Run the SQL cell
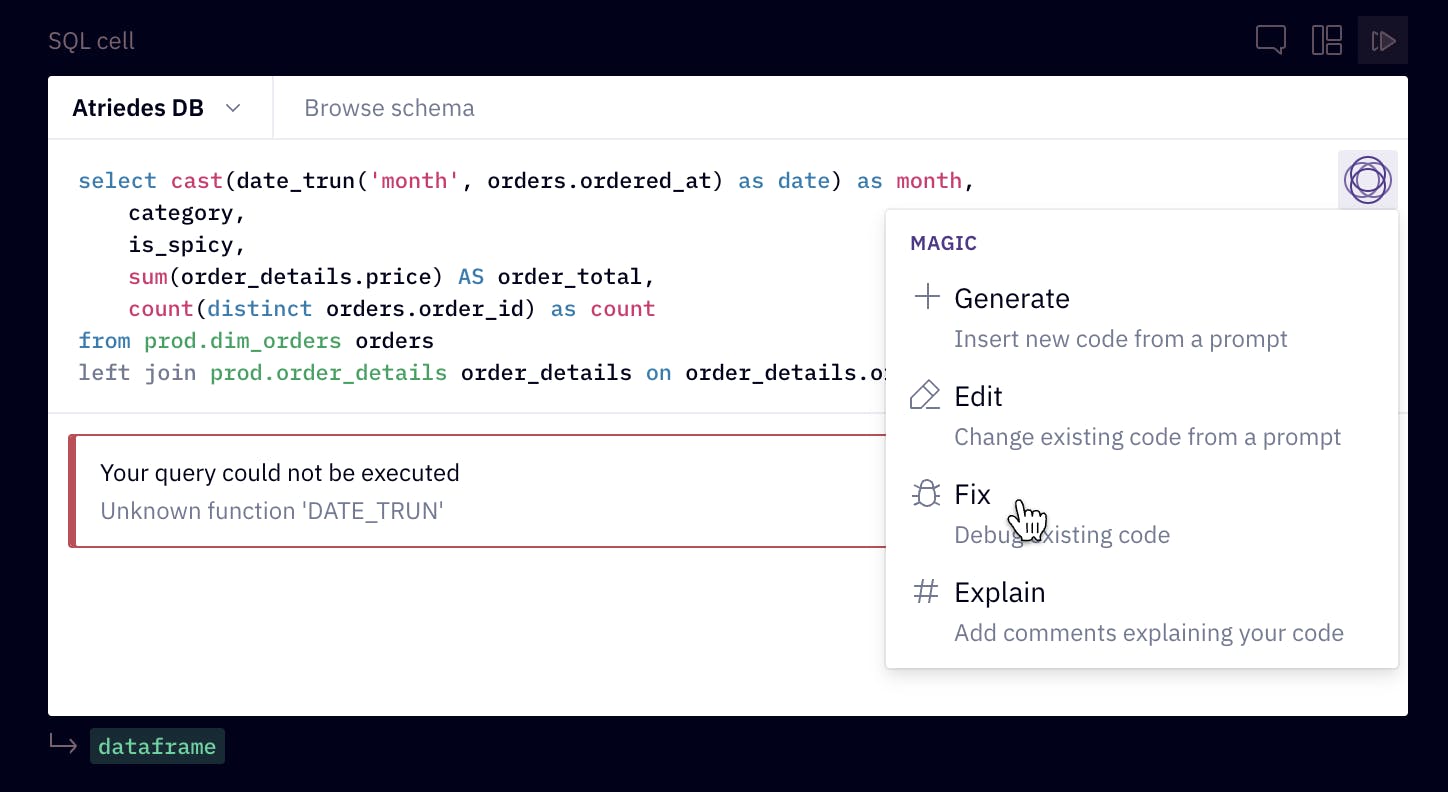1448x792 pixels. point(1383,41)
